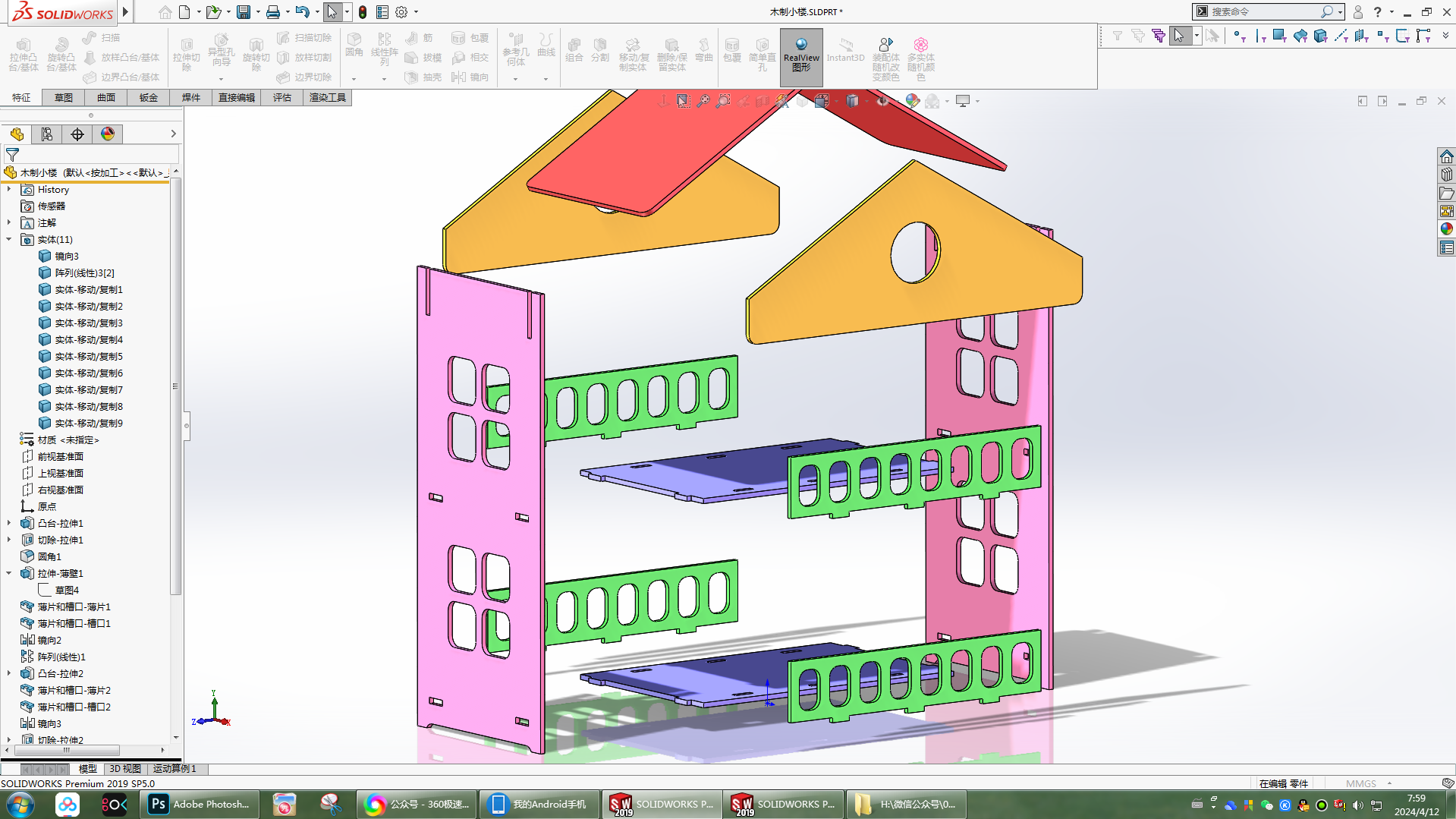Viewport: 1456px width, 819px height.
Task: Switch to 评估 ribbon tab
Action: click(282, 97)
